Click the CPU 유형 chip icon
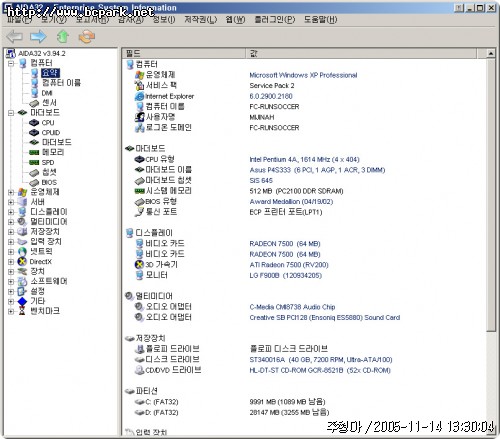500x439 pixels. tap(139, 159)
